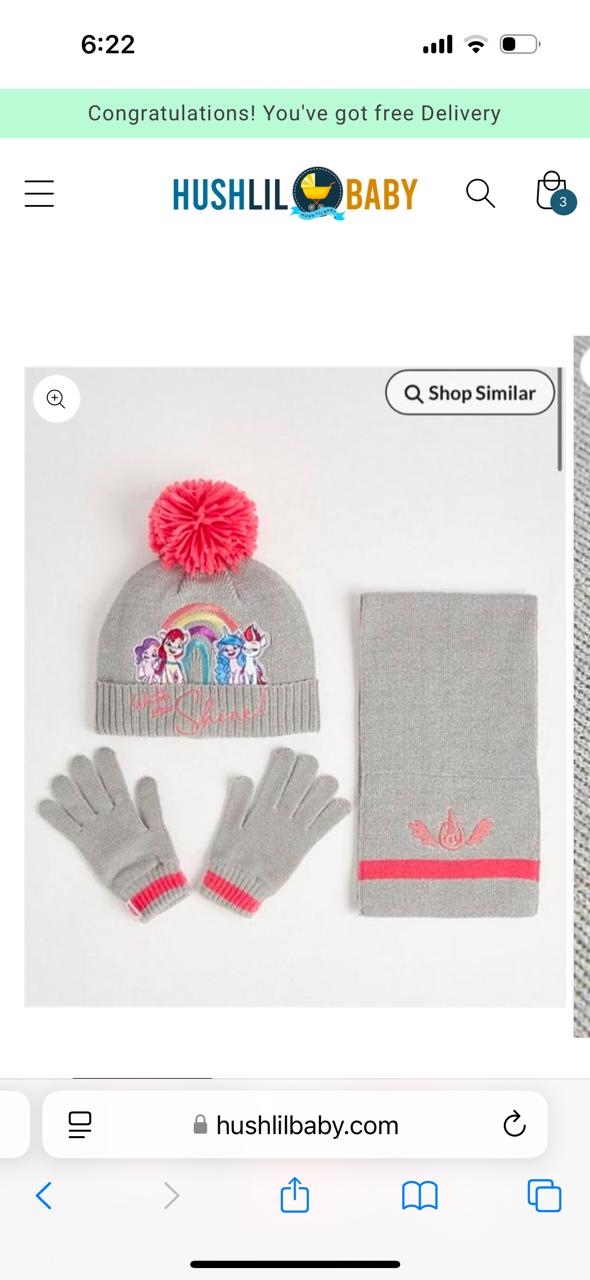Show all open Safari tabs

point(544,1195)
